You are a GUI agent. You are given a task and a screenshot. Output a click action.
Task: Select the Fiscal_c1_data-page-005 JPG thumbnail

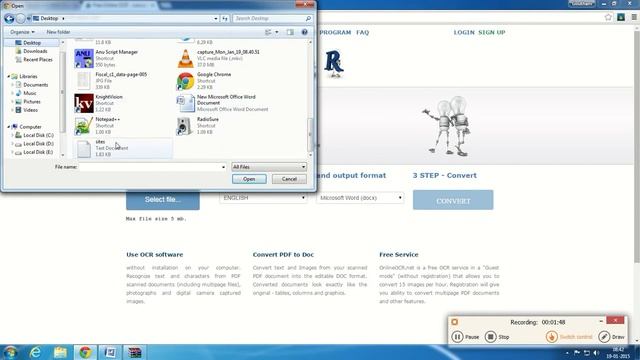coord(84,81)
